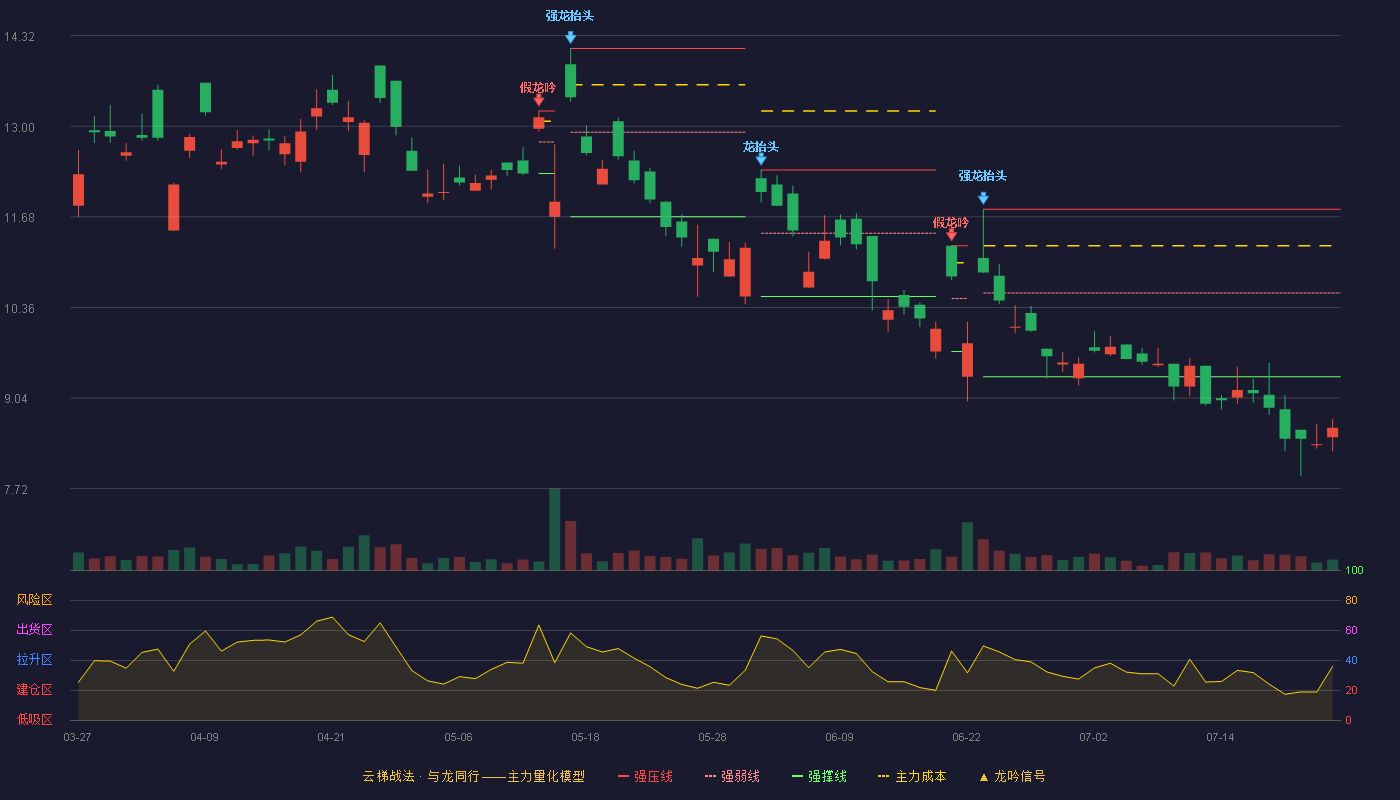Click the orange 80 indicator axis value
The image size is (1400, 800).
coord(1351,600)
